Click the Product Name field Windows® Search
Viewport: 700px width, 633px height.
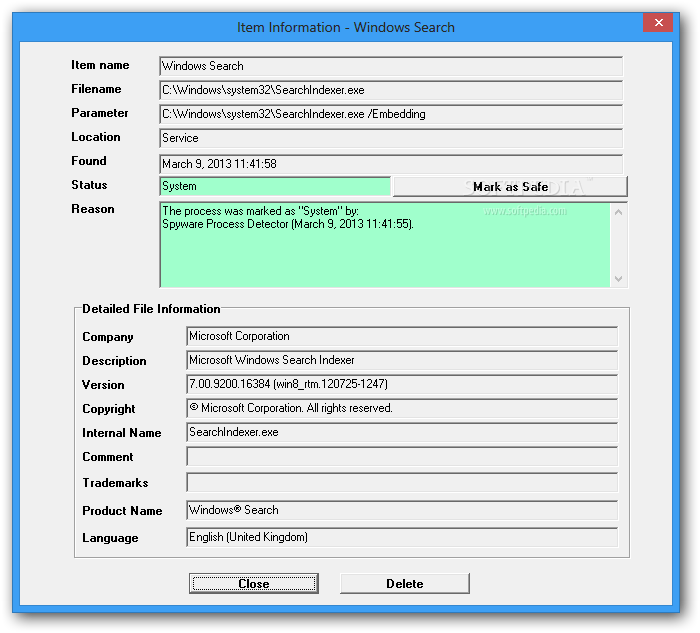tap(402, 510)
